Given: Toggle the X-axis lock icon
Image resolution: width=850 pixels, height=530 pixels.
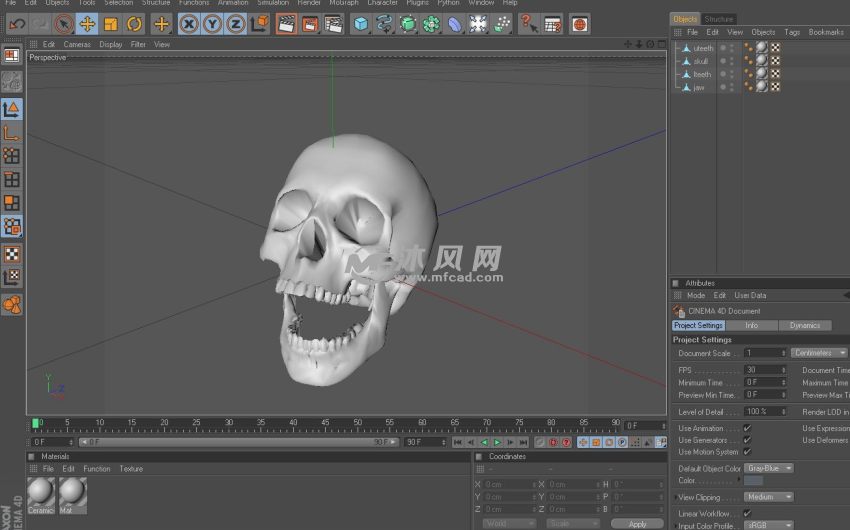Looking at the screenshot, I should 189,24.
